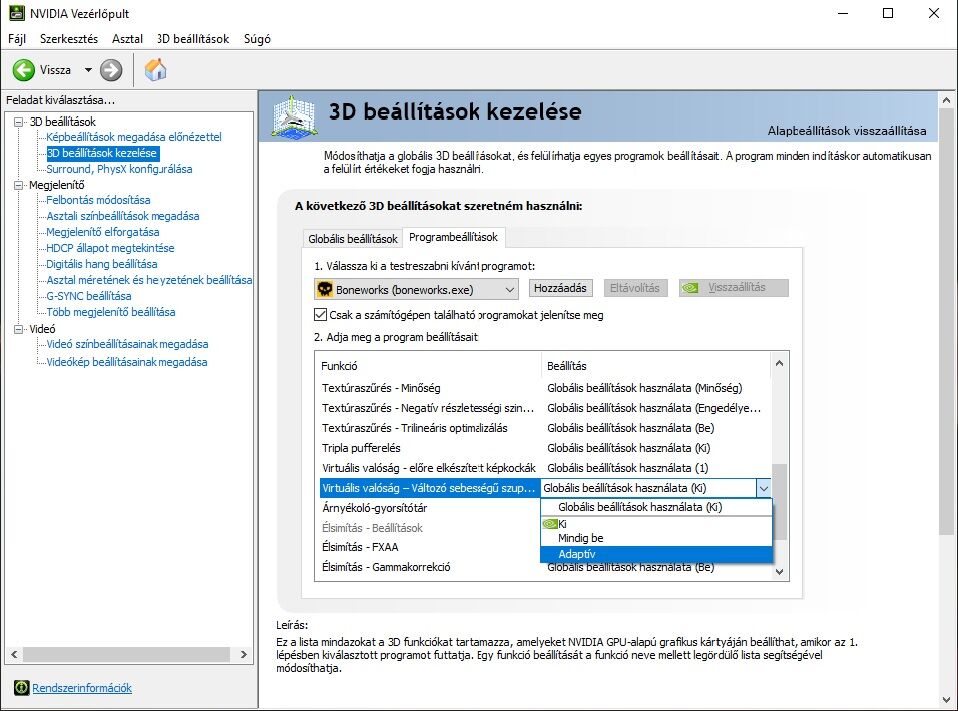The height and width of the screenshot is (711, 958).
Task: Open the Rendszerinformációk link
Action: (x=82, y=688)
